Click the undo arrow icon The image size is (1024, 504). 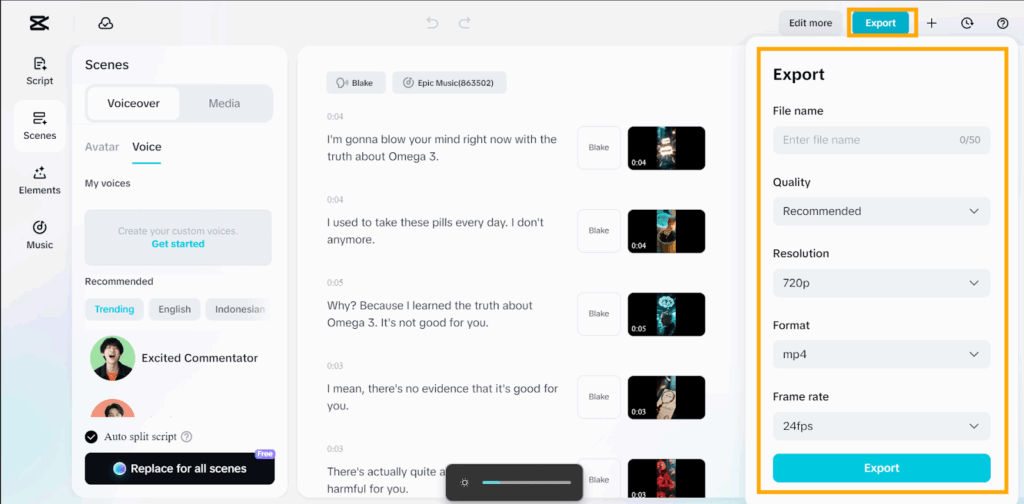coord(432,23)
